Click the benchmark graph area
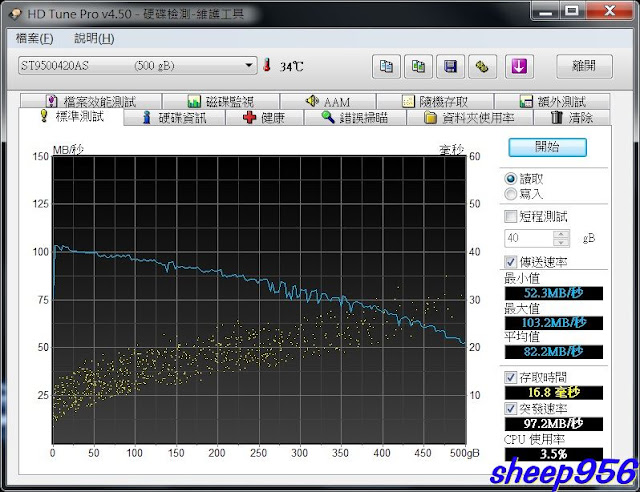 (259, 300)
